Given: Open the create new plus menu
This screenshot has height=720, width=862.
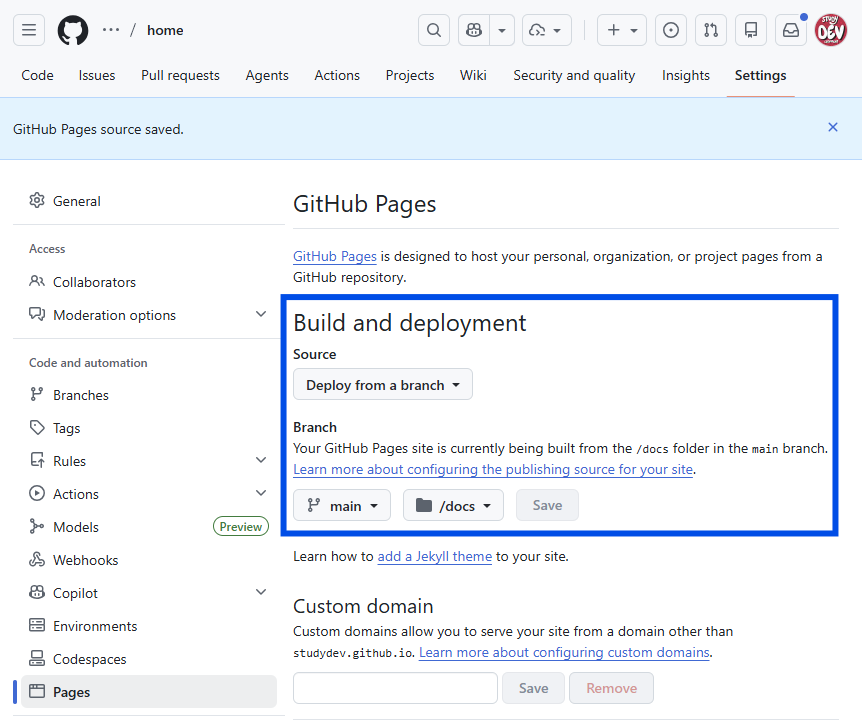Looking at the screenshot, I should [622, 30].
